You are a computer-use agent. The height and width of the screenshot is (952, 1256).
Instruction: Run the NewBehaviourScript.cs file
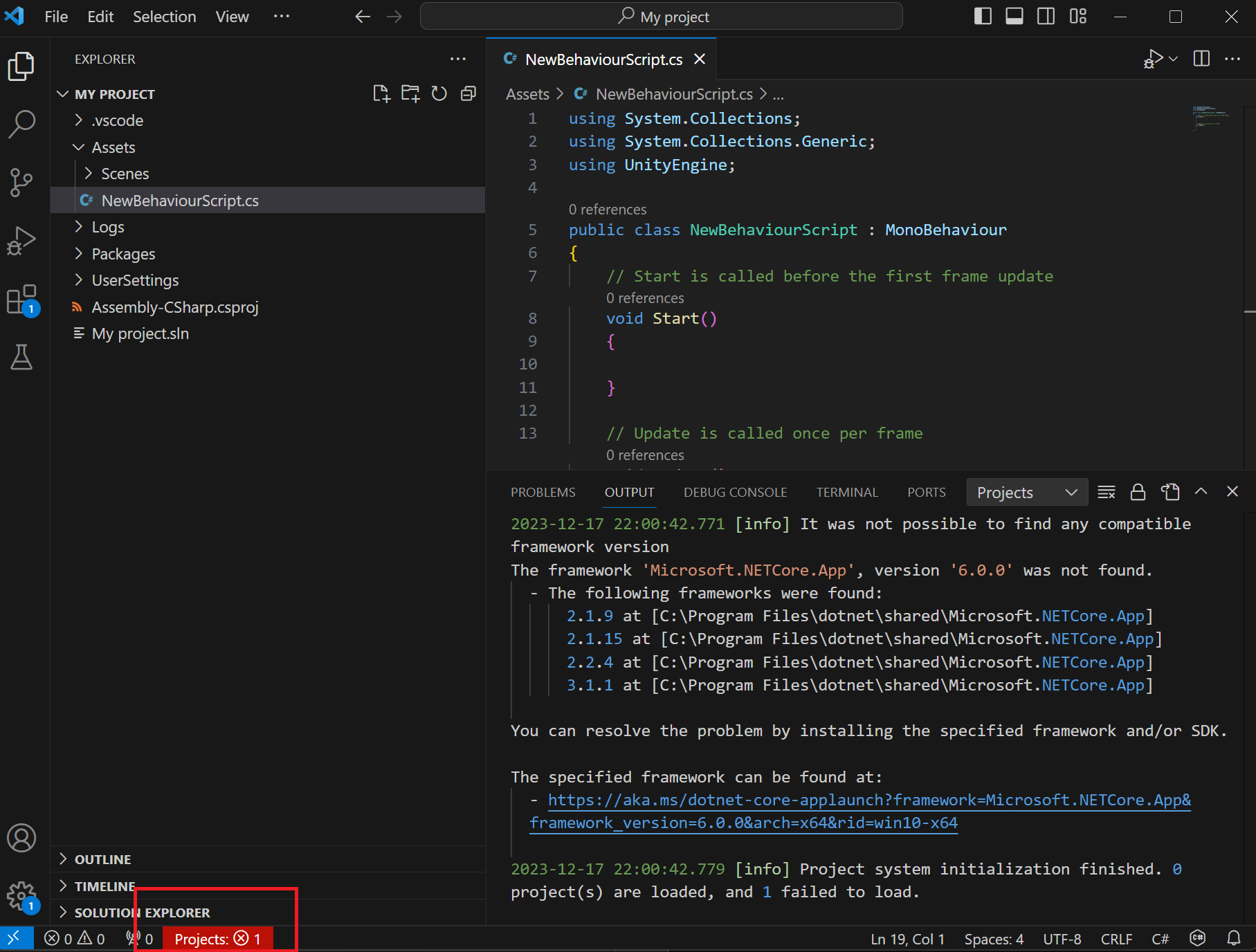point(1154,59)
